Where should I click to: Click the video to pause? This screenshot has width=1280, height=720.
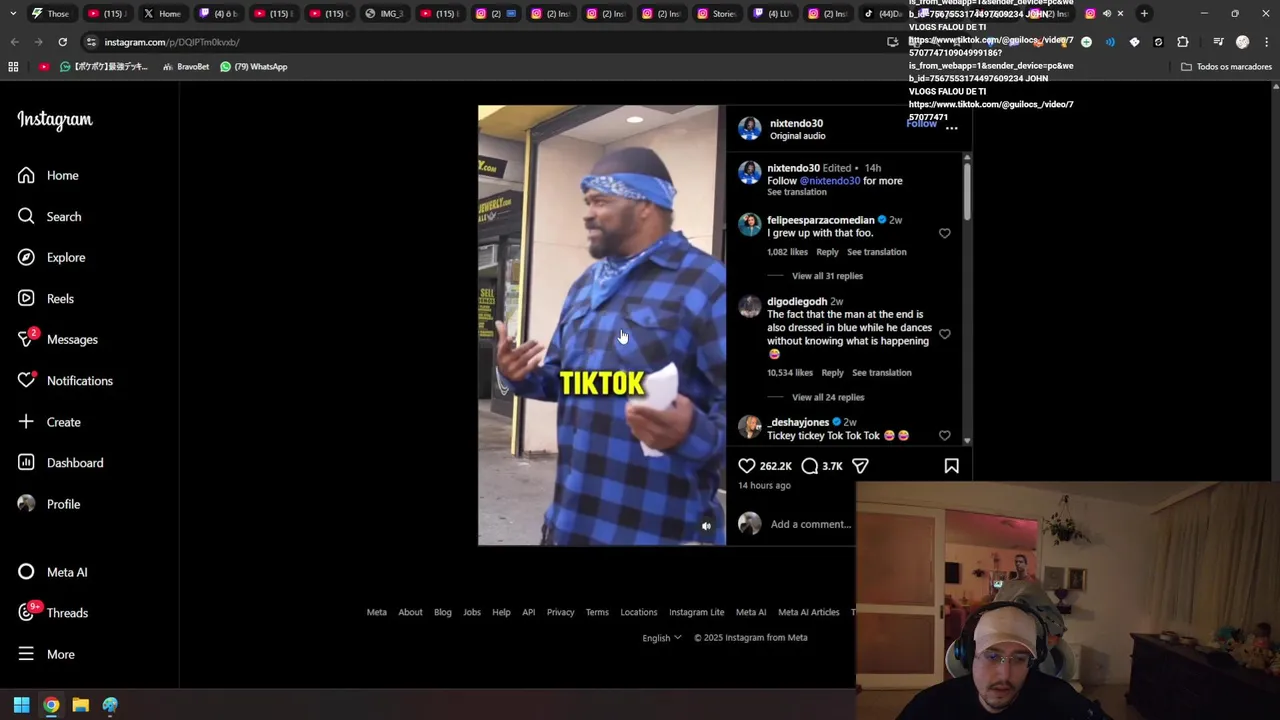[x=601, y=325]
